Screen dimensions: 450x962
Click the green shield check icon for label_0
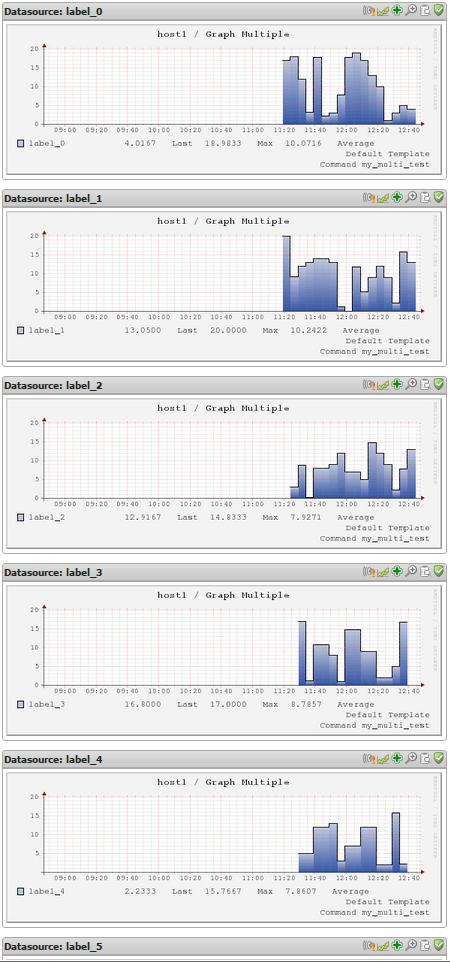[x=438, y=10]
